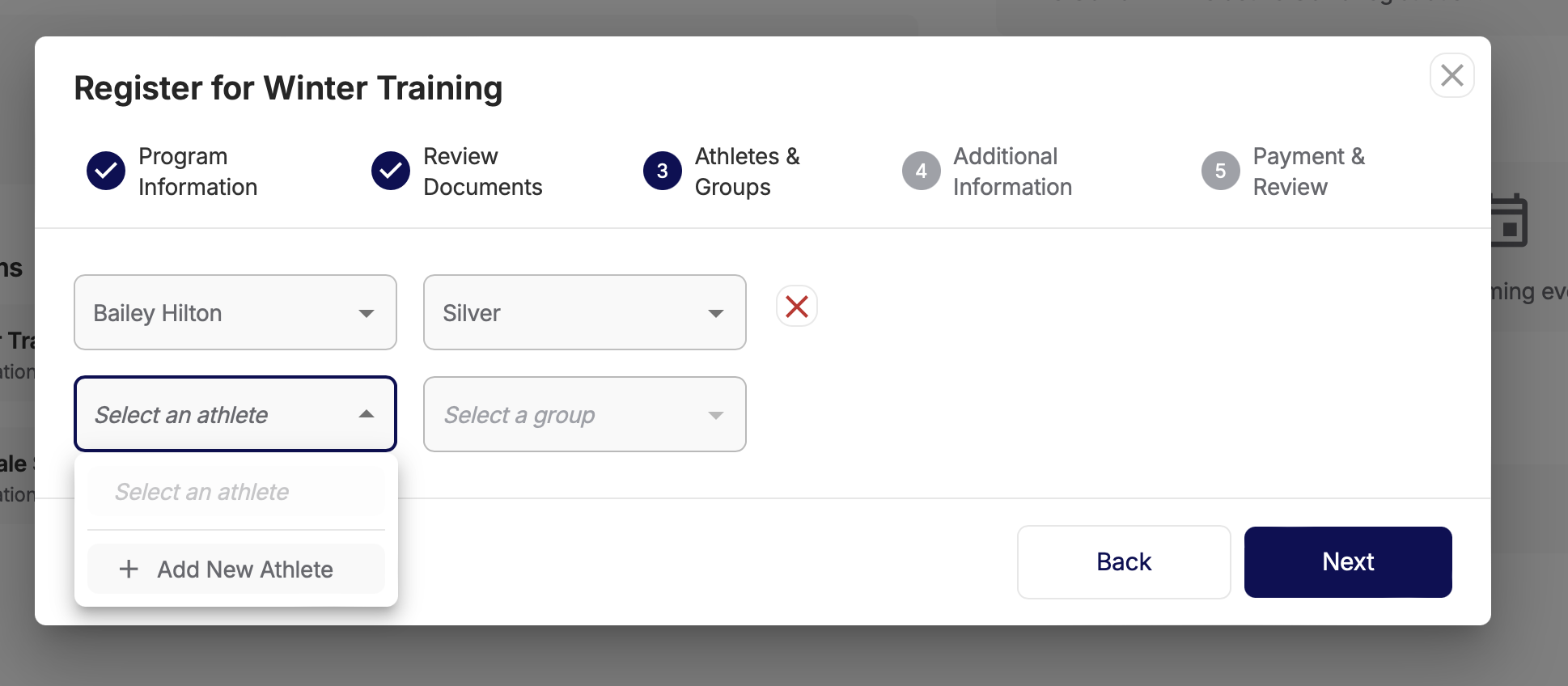Go to the Program Information step
Screen dimensions: 1568x686
point(172,171)
